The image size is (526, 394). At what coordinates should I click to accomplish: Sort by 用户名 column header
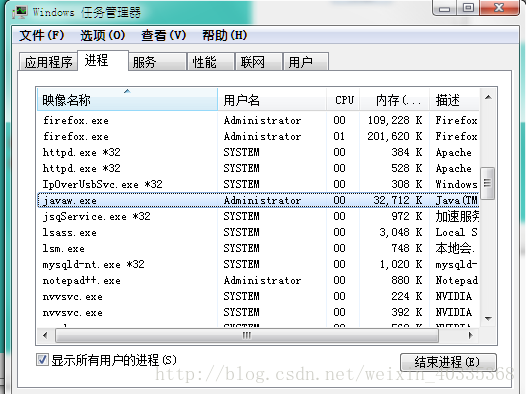[x=272, y=100]
